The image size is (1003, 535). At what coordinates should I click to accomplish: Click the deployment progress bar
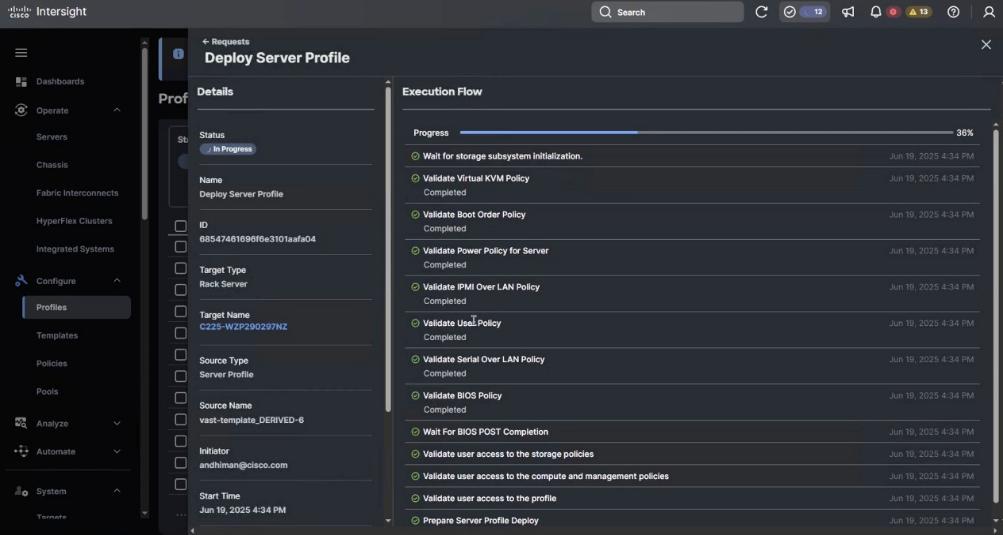pyautogui.click(x=705, y=132)
